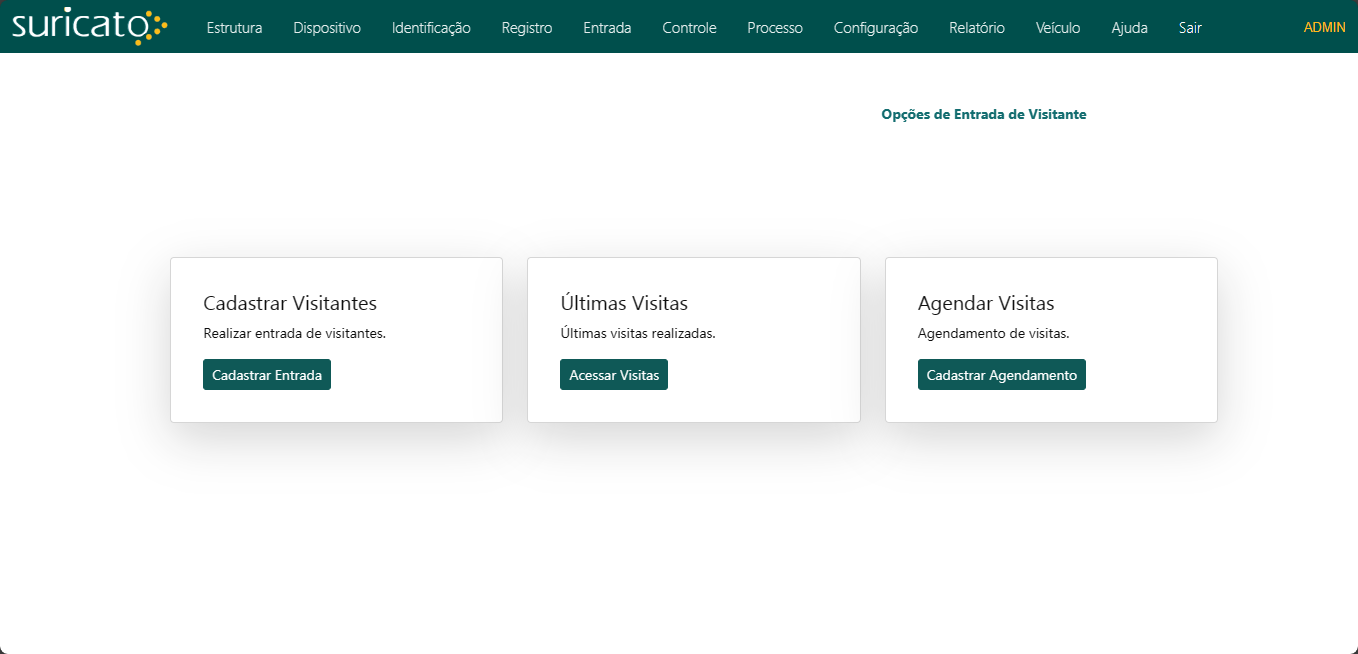Click the Cadastrar Agendamento button
The width and height of the screenshot is (1358, 654).
(1002, 375)
